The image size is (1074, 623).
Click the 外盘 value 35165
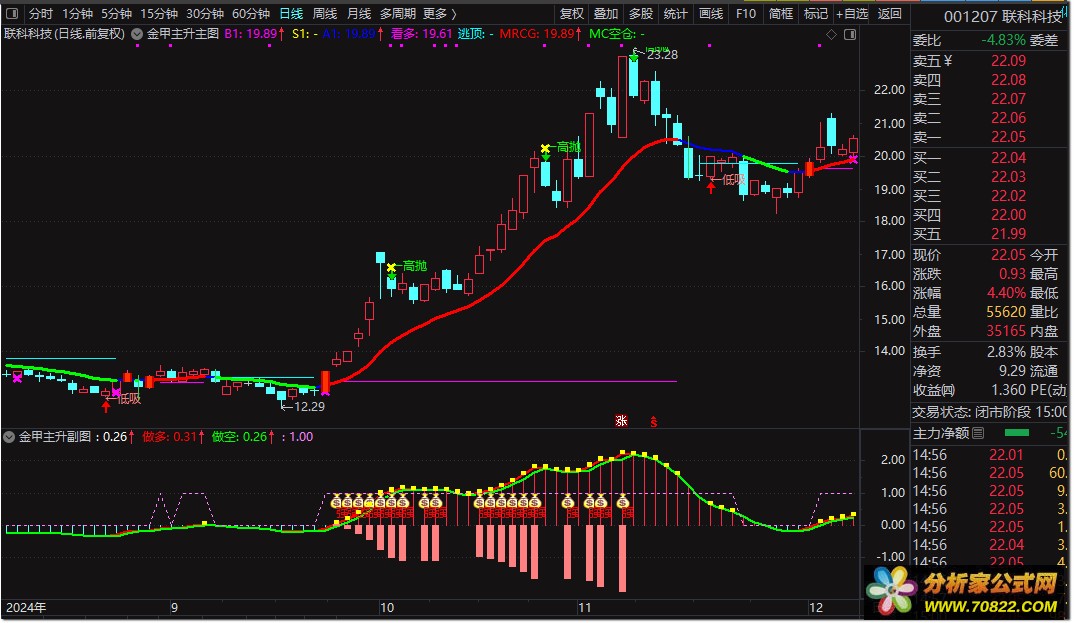coord(1006,331)
